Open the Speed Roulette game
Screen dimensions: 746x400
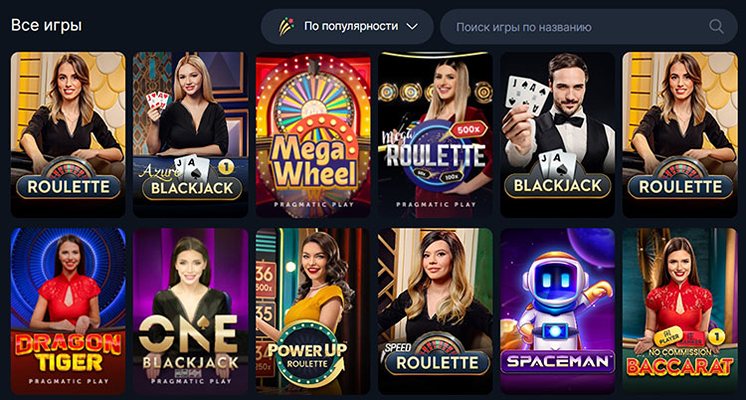click(x=435, y=311)
